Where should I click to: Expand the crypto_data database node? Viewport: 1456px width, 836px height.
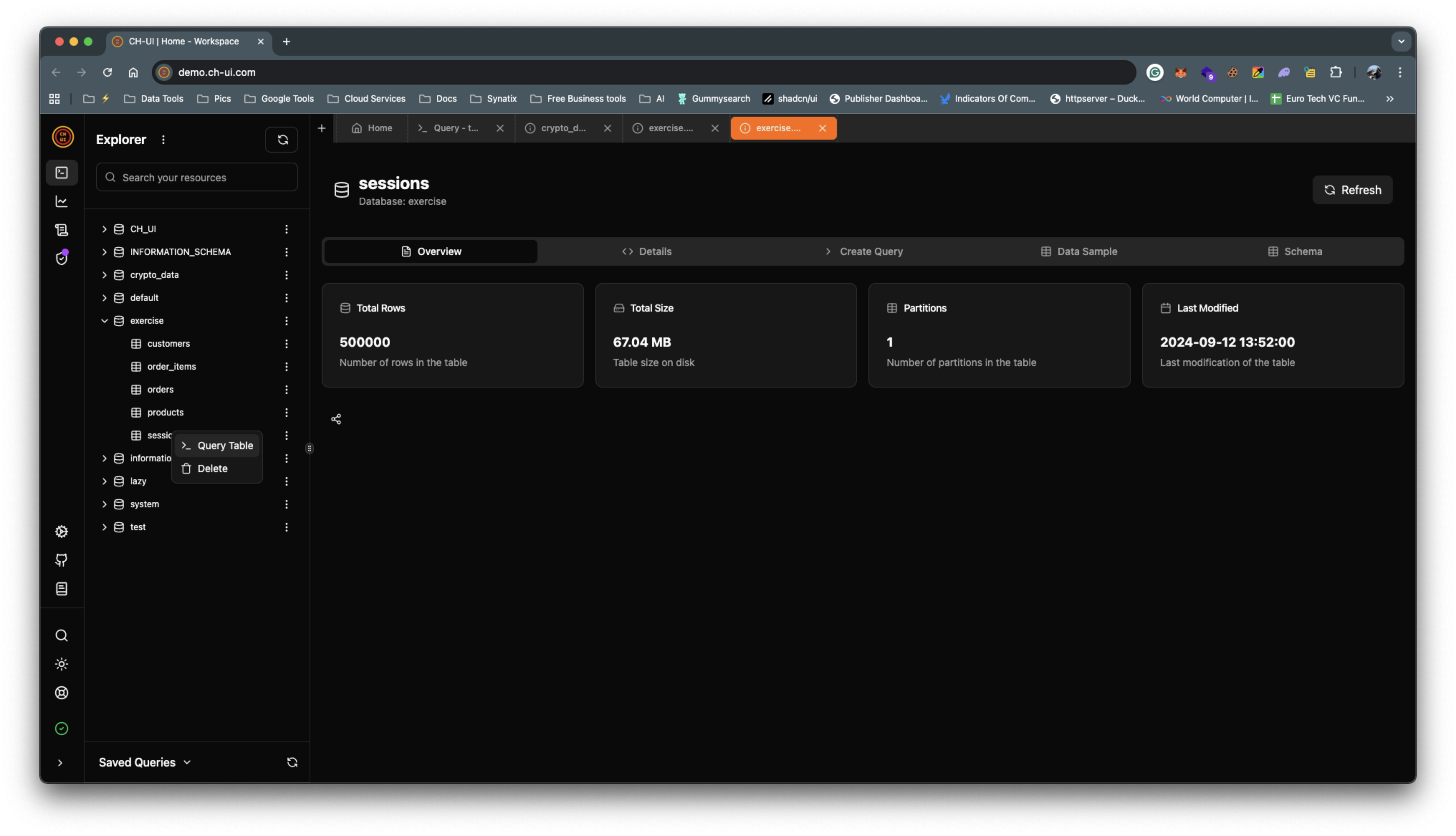point(105,275)
